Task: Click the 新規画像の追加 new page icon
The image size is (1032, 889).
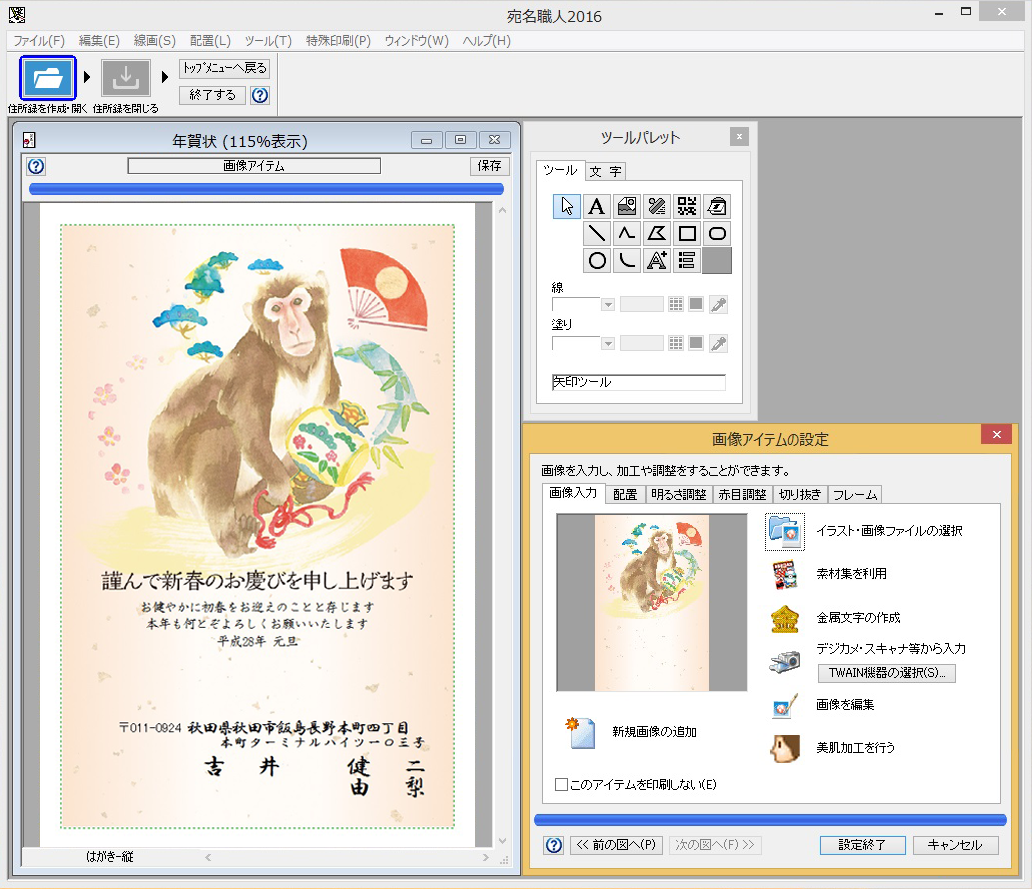Action: (580, 732)
